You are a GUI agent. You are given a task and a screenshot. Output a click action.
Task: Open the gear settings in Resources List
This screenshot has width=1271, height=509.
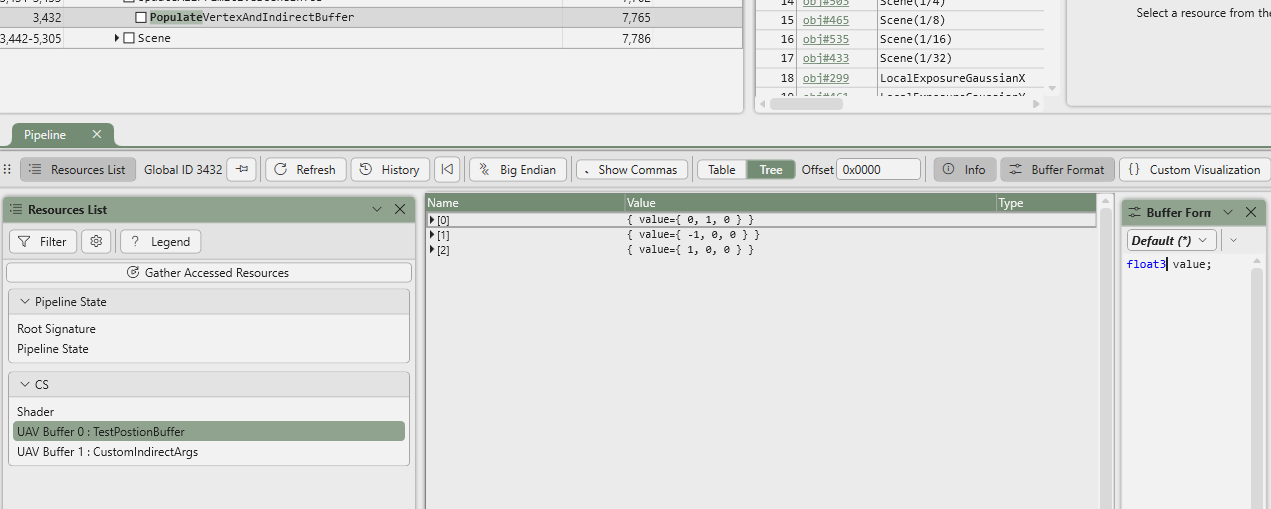tap(96, 241)
